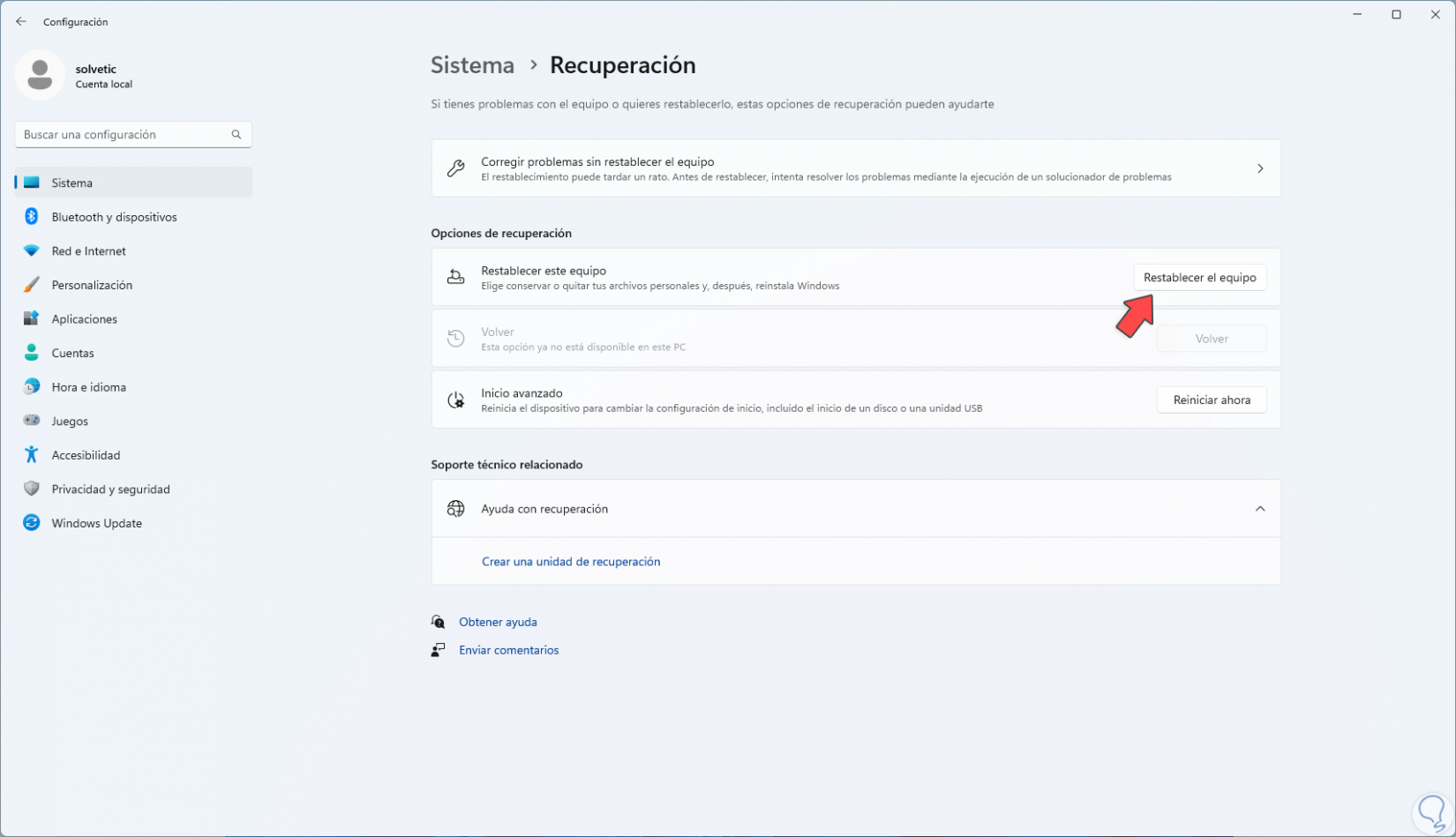Open Windows Update page
The image size is (1456, 837).
(x=134, y=523)
